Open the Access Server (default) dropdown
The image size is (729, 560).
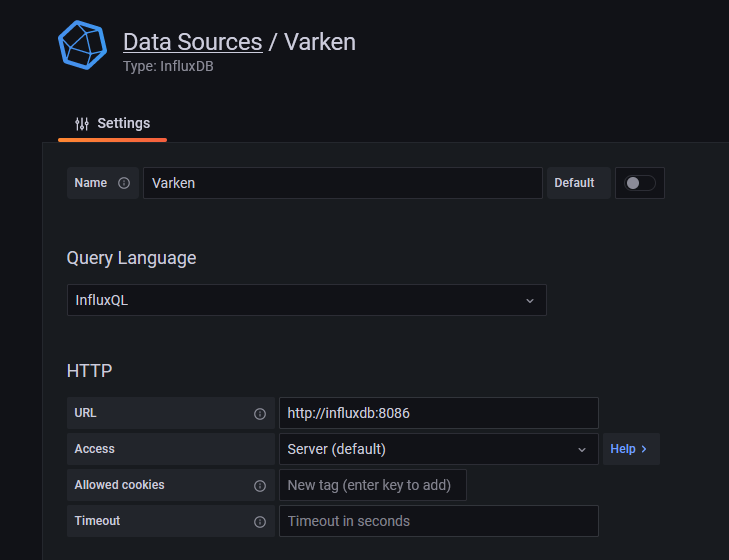(438, 449)
